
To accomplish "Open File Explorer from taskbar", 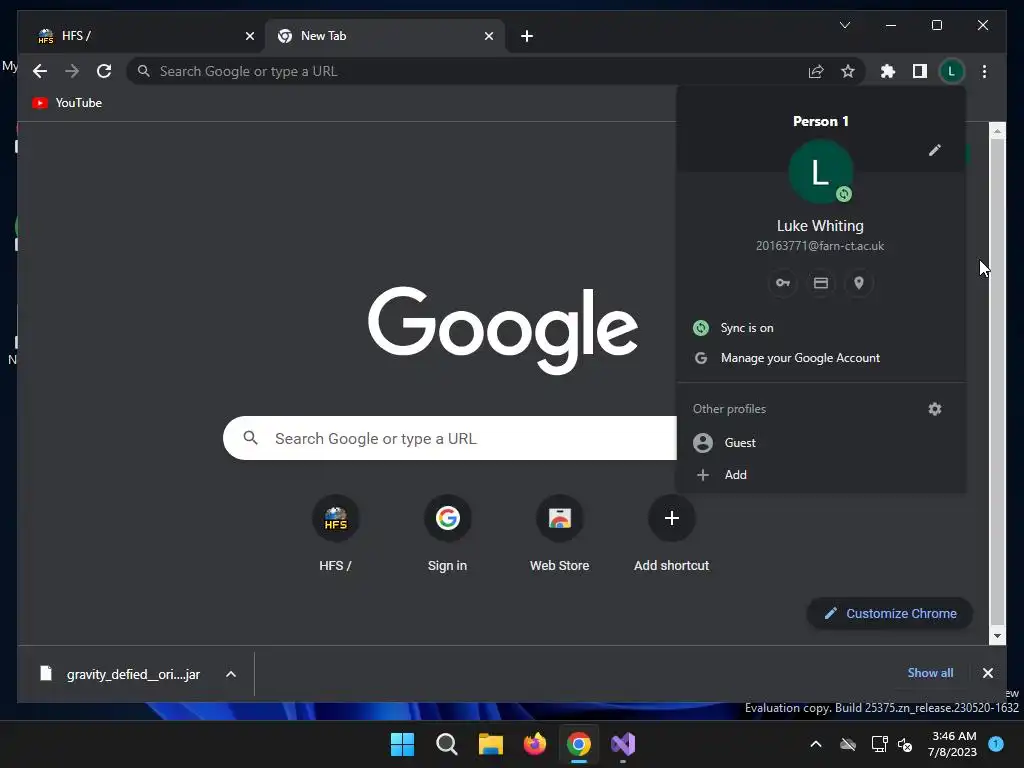I will click(x=490, y=744).
